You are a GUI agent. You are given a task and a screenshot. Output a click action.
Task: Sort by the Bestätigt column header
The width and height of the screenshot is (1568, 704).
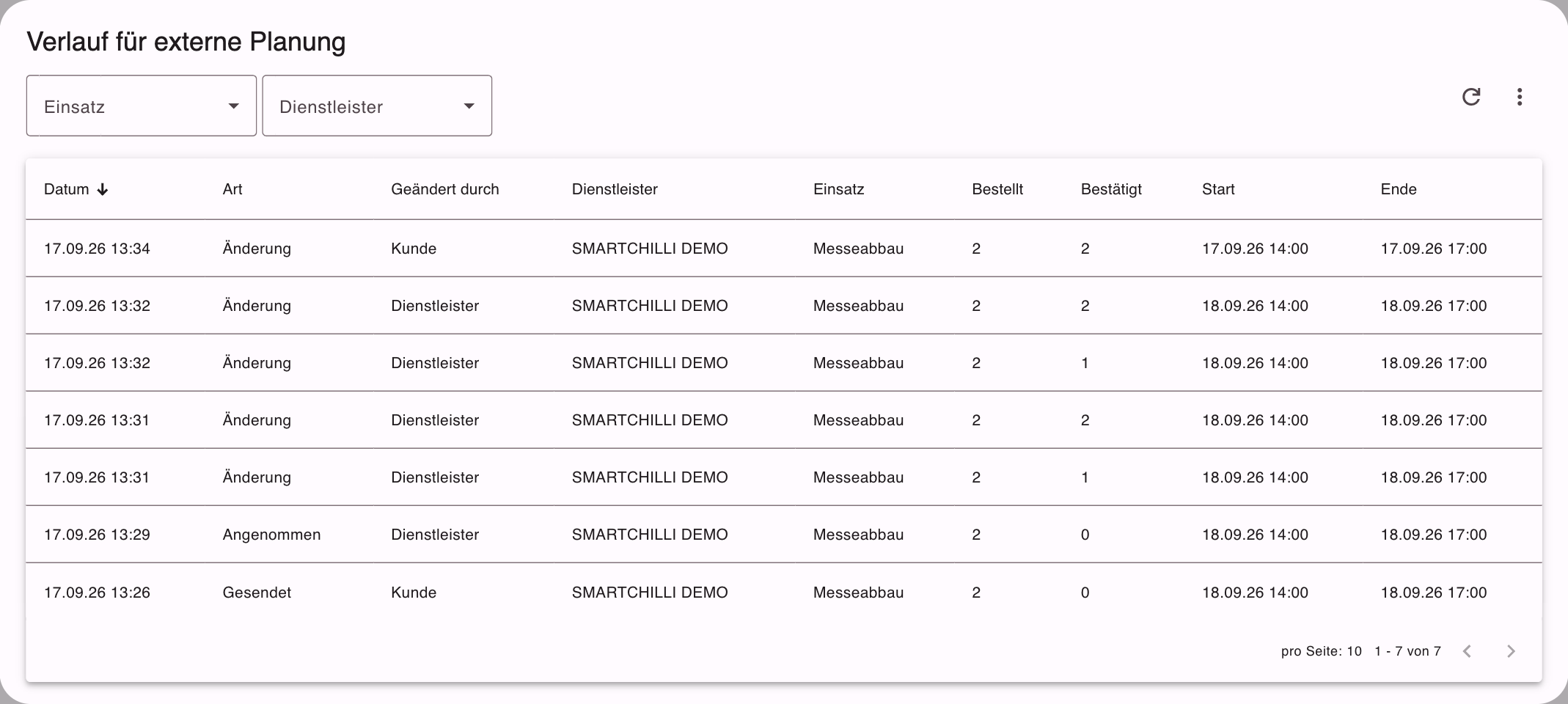tap(1111, 189)
